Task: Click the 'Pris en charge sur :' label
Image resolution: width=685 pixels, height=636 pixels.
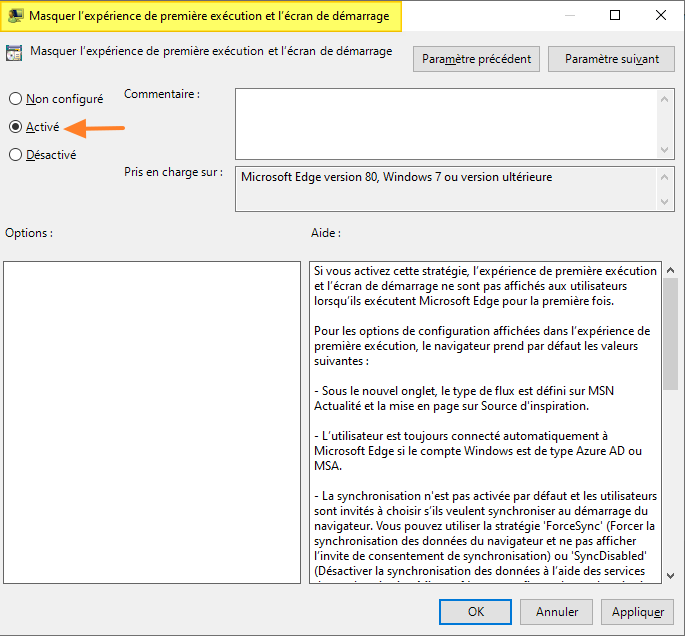Action: pyautogui.click(x=173, y=172)
